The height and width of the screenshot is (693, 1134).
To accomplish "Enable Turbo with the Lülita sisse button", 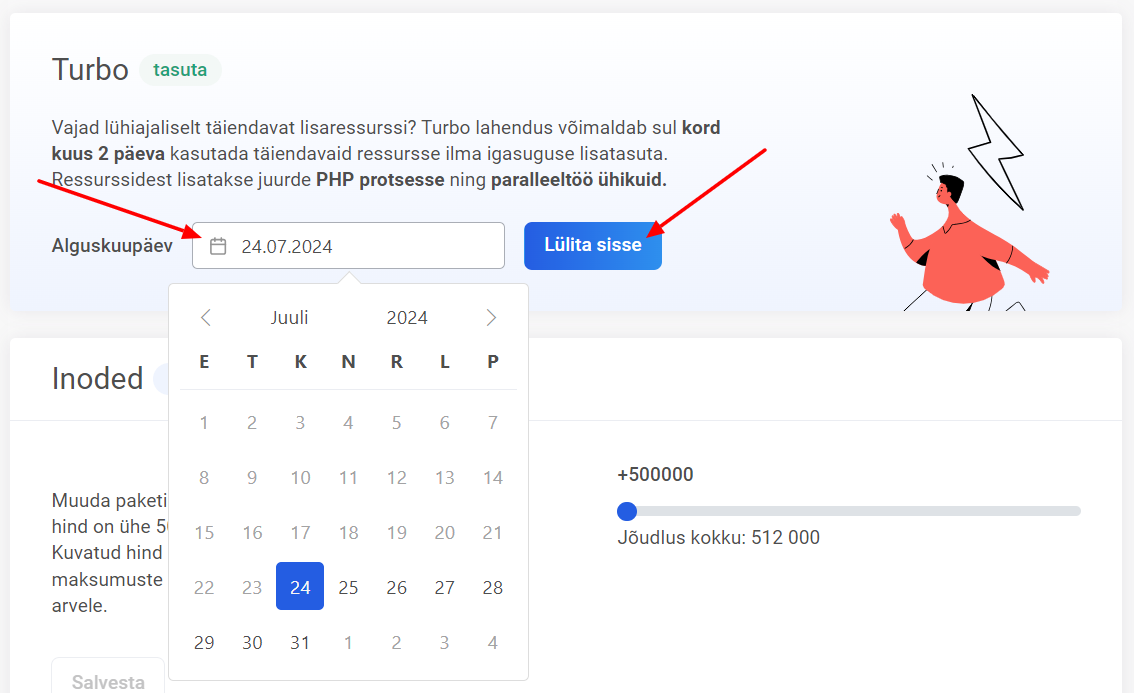I will click(x=592, y=244).
